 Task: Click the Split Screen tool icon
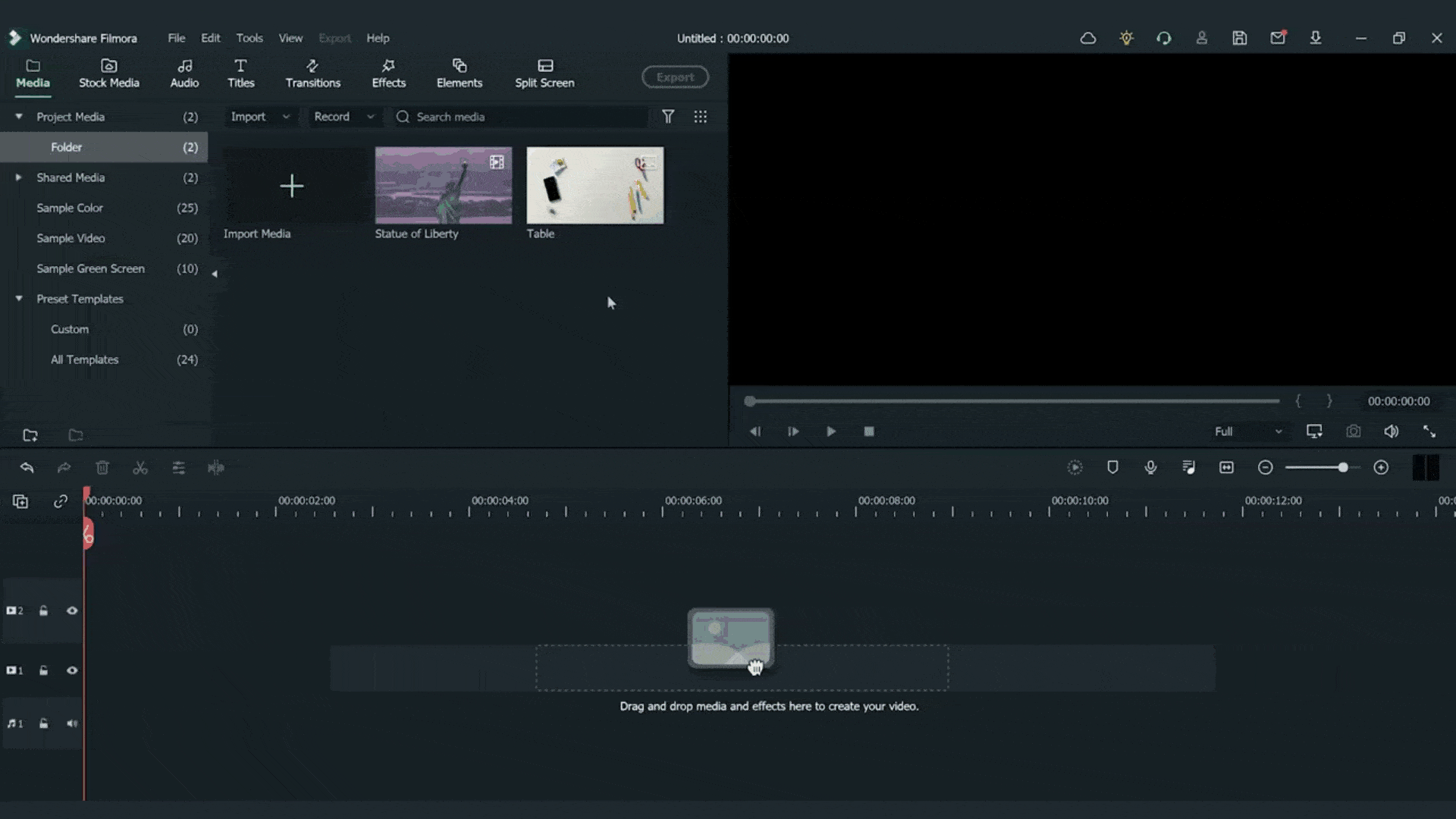tap(545, 72)
